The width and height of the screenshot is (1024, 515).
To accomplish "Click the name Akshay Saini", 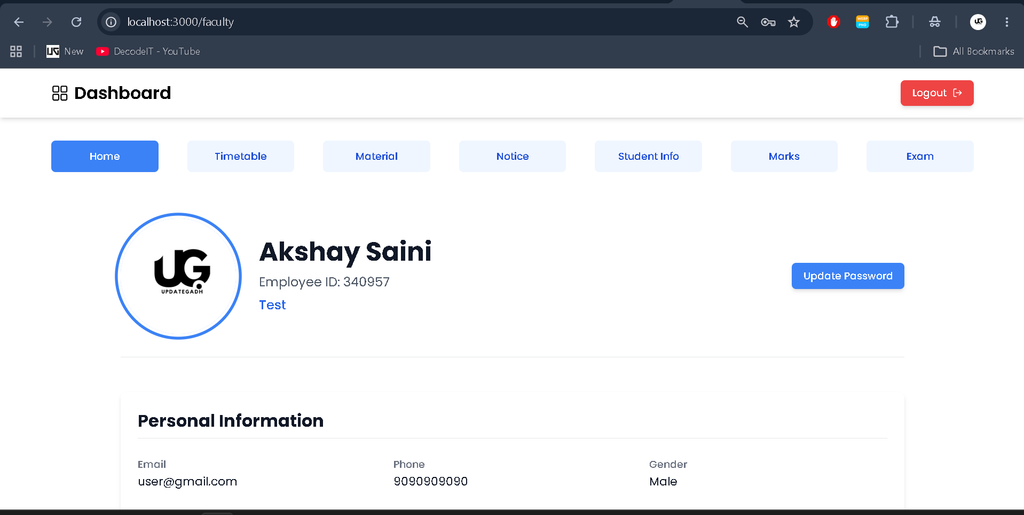I will [x=345, y=252].
